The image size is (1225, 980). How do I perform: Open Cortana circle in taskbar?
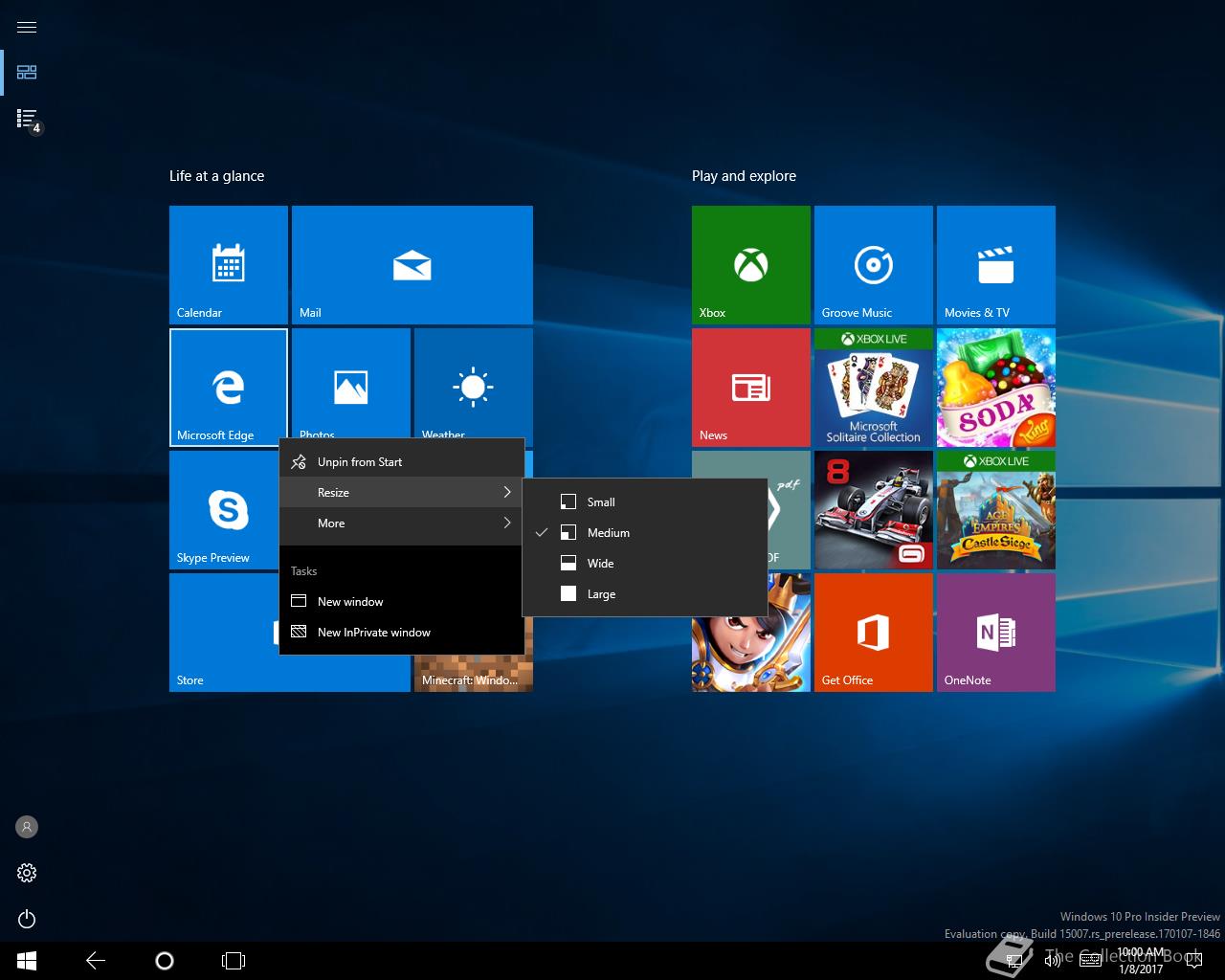(x=165, y=960)
